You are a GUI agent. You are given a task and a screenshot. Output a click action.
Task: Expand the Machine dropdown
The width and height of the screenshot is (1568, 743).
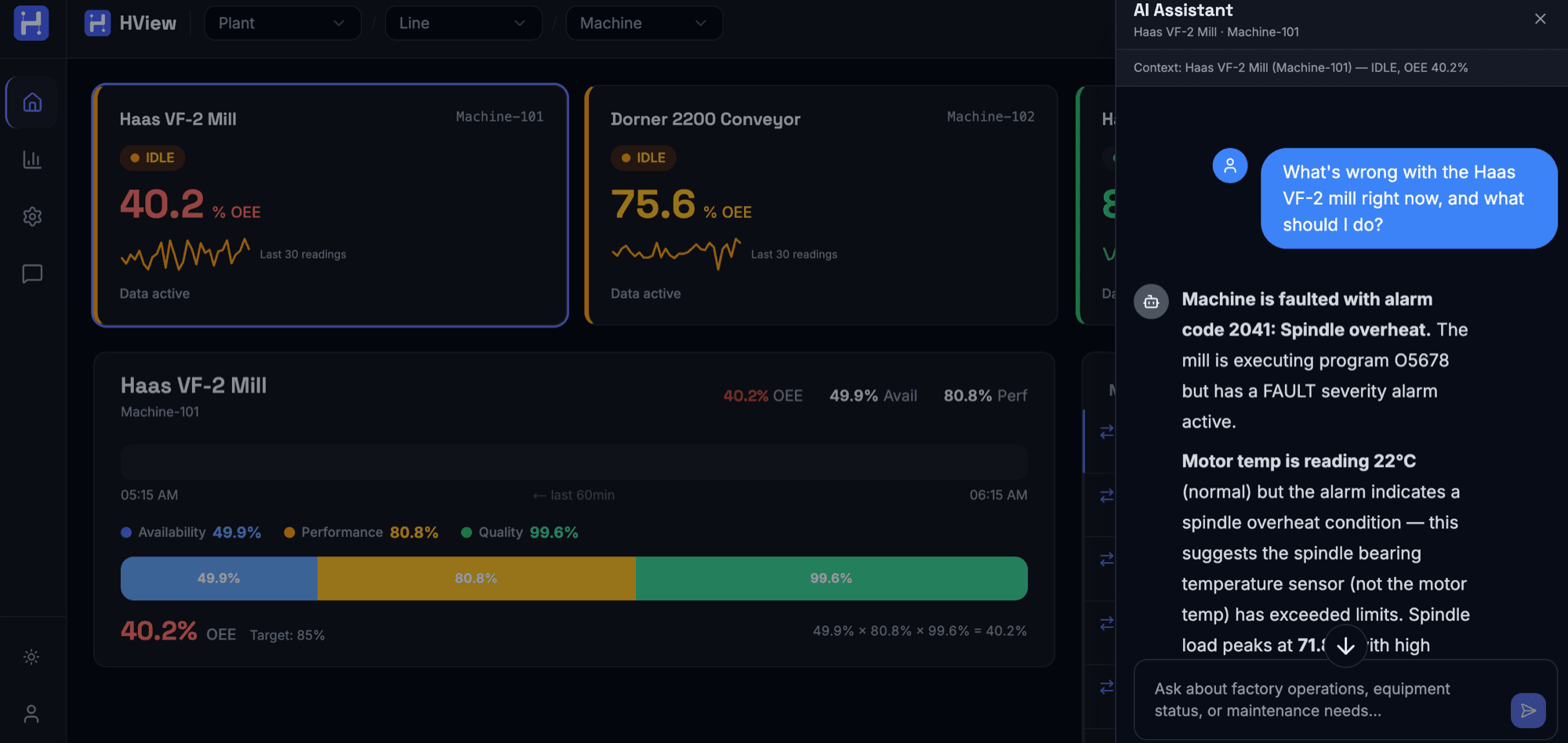[644, 24]
